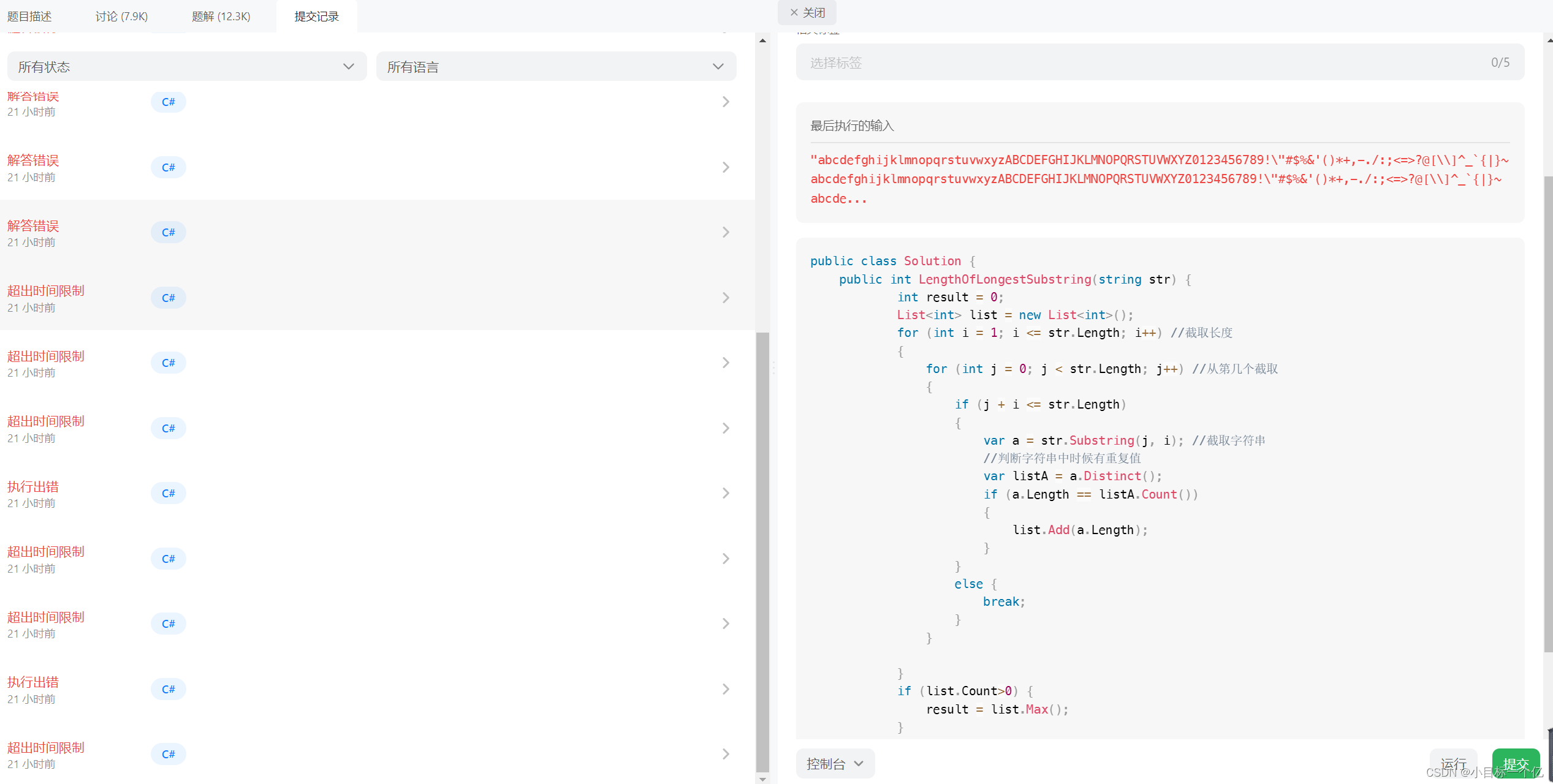Click C# badge on second 执行出错 row

[168, 689]
